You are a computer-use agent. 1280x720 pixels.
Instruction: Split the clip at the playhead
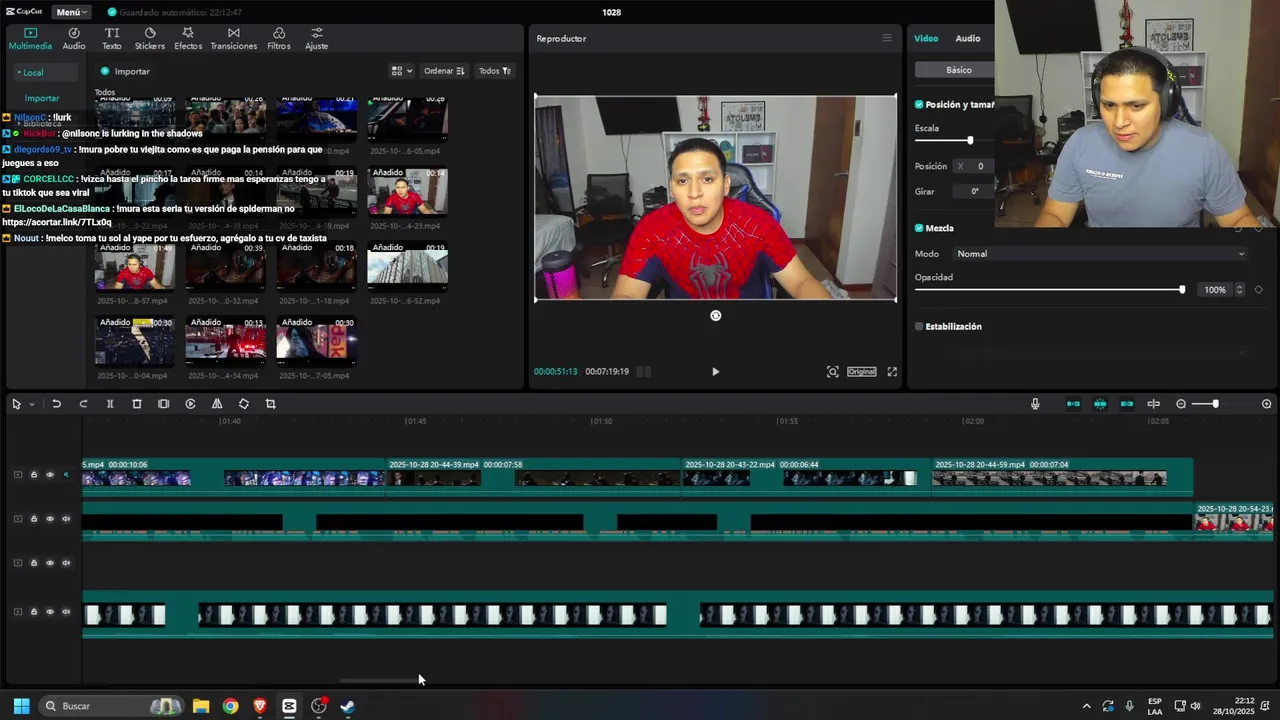pos(110,404)
